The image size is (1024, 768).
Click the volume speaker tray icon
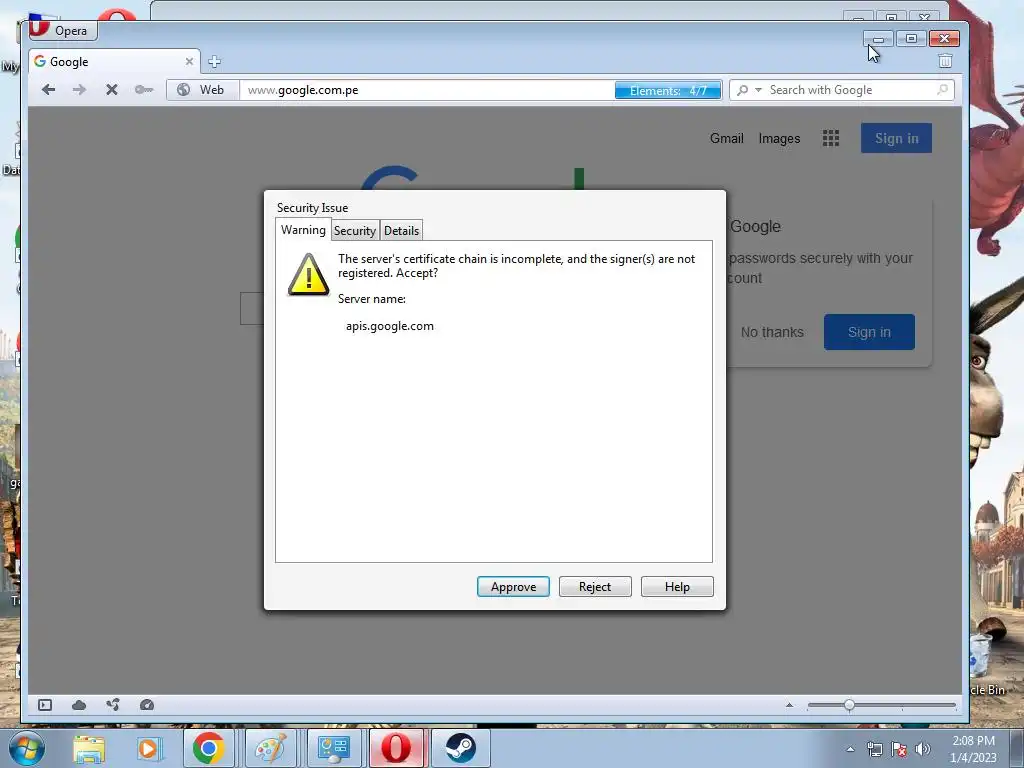click(x=922, y=749)
